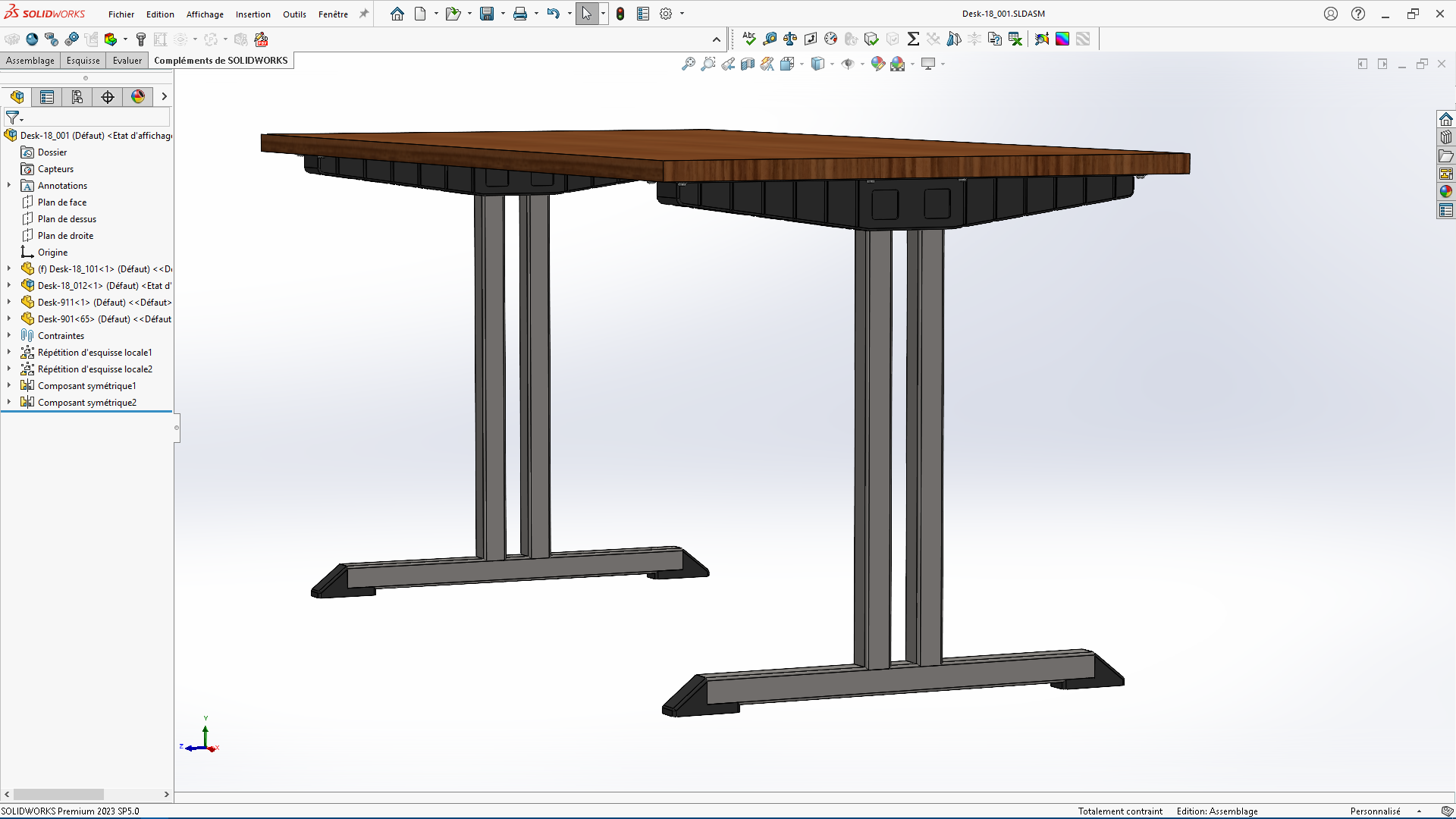Open the Outils menu
The height and width of the screenshot is (819, 1456).
(294, 14)
